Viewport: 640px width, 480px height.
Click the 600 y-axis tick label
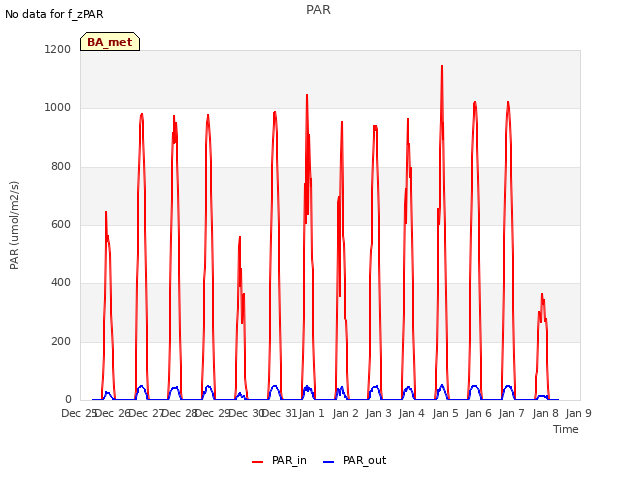tap(61, 224)
